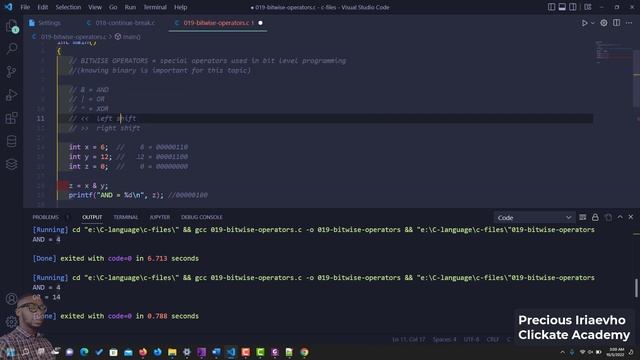Image resolution: width=640 pixels, height=360 pixels.
Task: Click the Run Code play icon
Action: click(x=584, y=23)
